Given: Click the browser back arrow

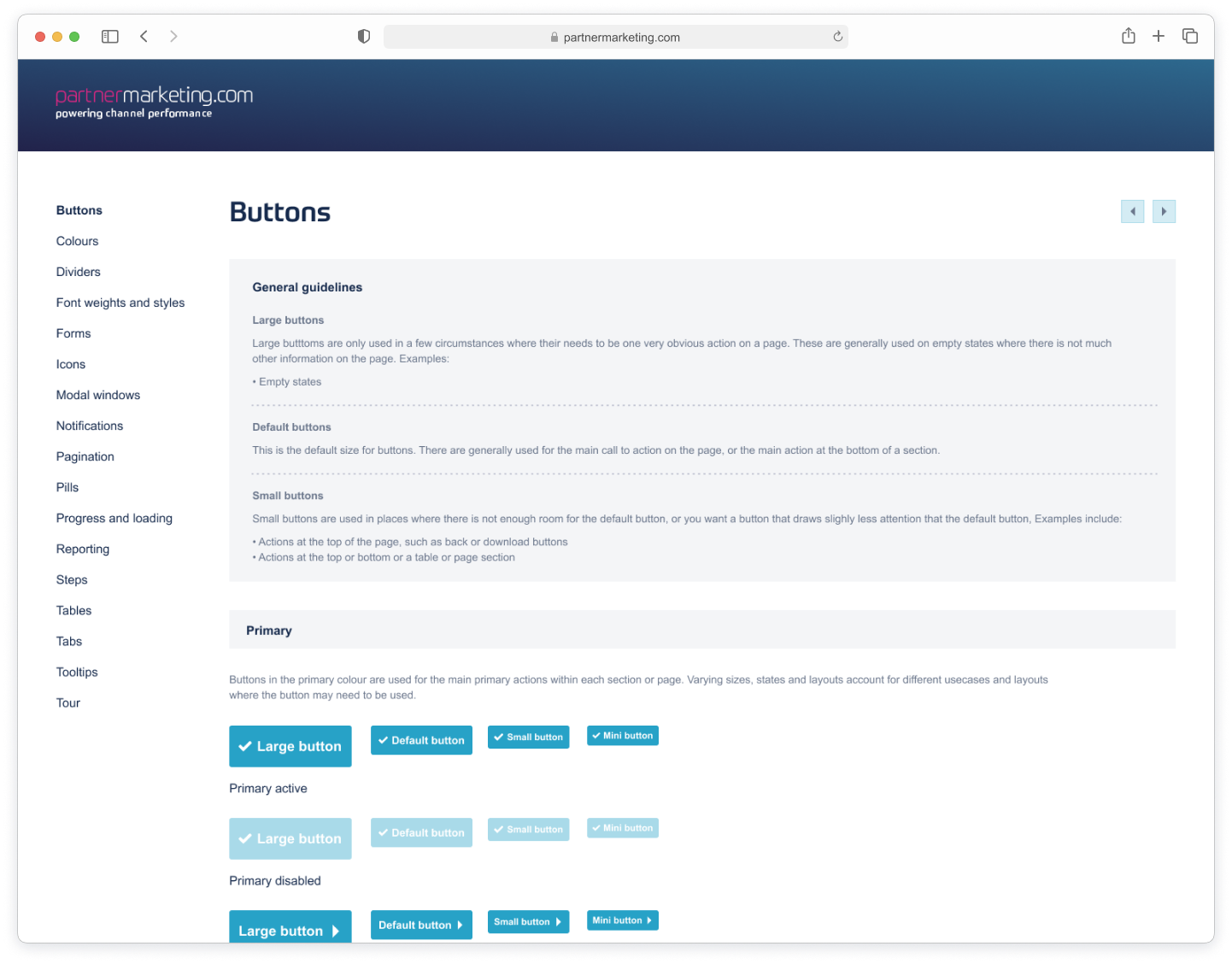Looking at the screenshot, I should [144, 37].
